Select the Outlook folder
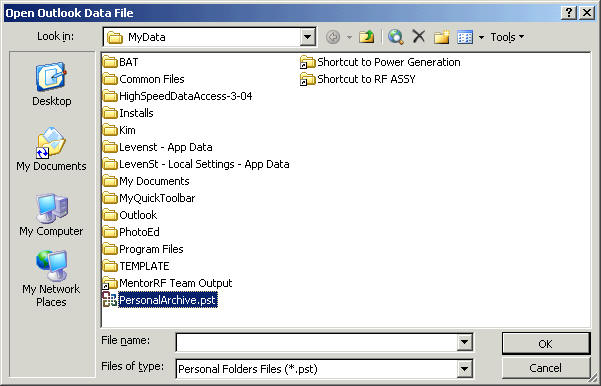Screen dimensions: 601x386 point(130,215)
